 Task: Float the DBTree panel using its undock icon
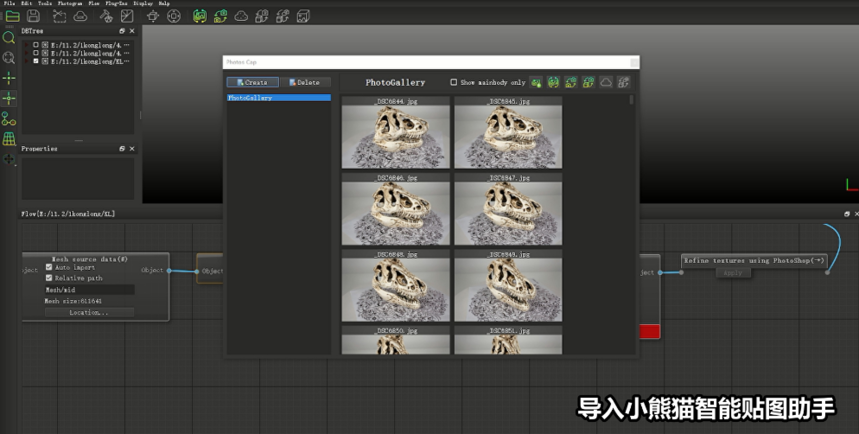coord(122,31)
